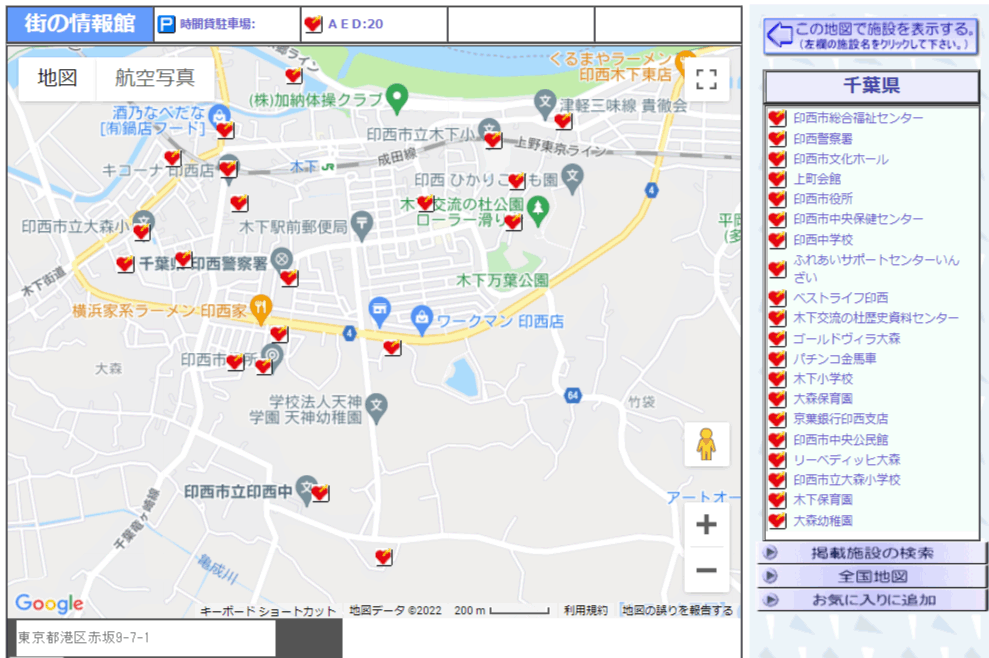Click the southernmost AED marker on map

click(383, 557)
